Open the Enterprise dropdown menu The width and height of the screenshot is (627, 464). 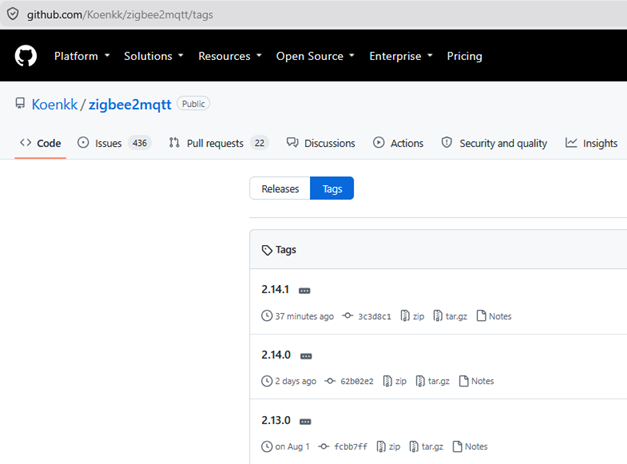click(x=401, y=56)
